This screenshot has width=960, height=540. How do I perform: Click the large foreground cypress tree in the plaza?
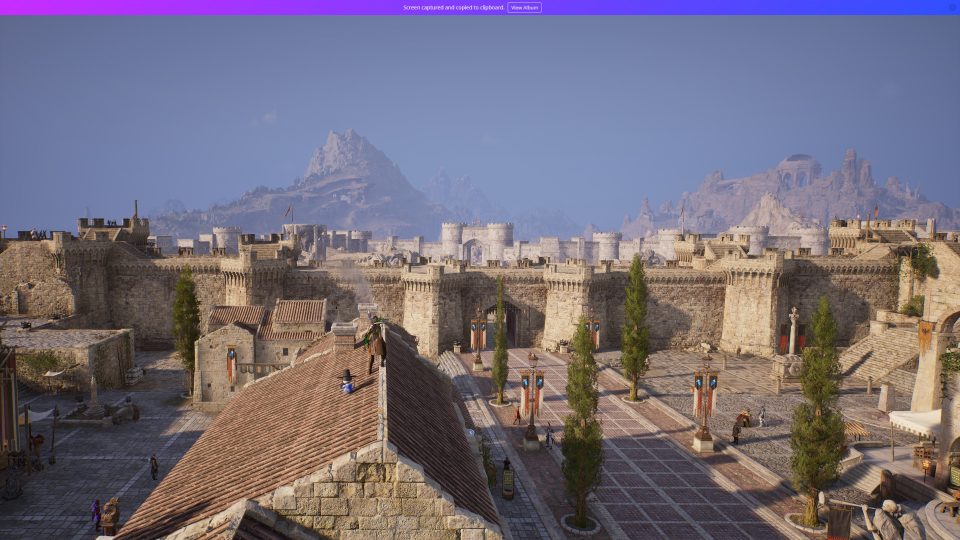(x=582, y=430)
